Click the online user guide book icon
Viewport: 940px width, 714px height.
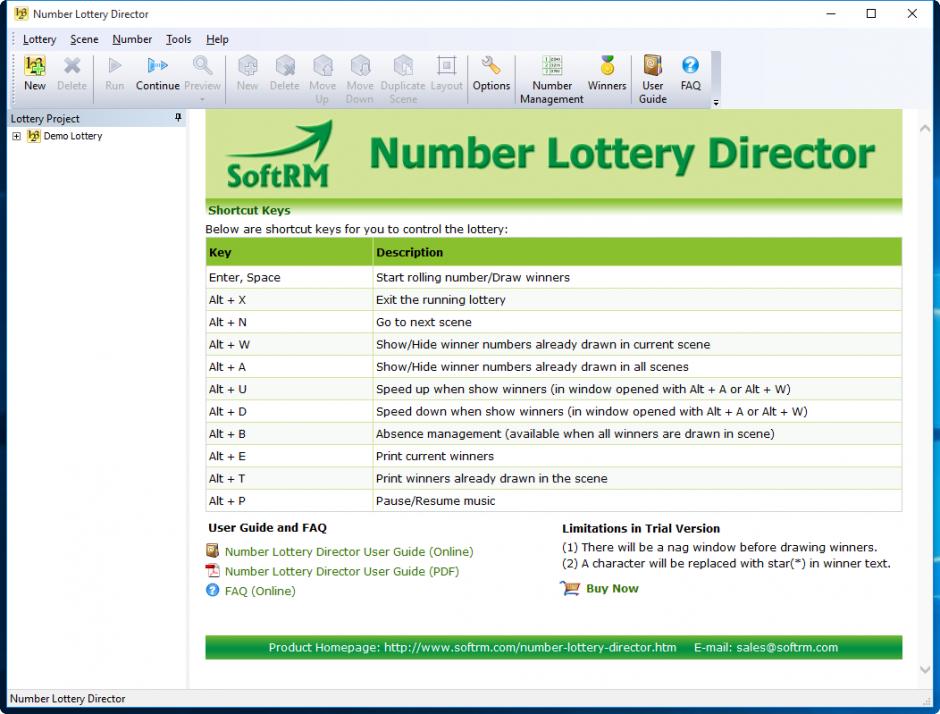click(213, 550)
